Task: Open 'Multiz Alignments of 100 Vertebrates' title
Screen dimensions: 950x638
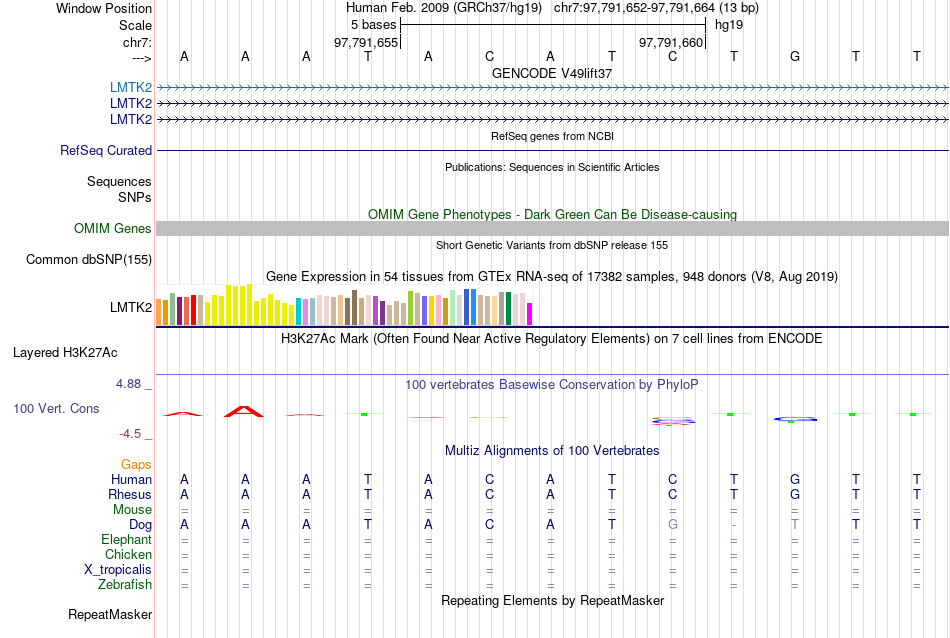Action: 552,451
